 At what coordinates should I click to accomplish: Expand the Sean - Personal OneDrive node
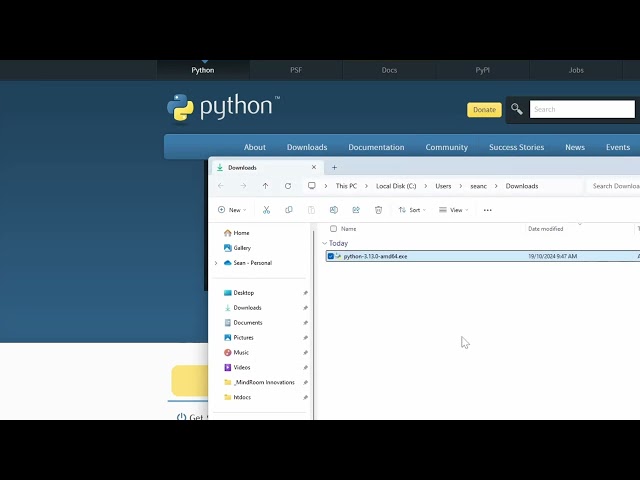click(x=216, y=263)
